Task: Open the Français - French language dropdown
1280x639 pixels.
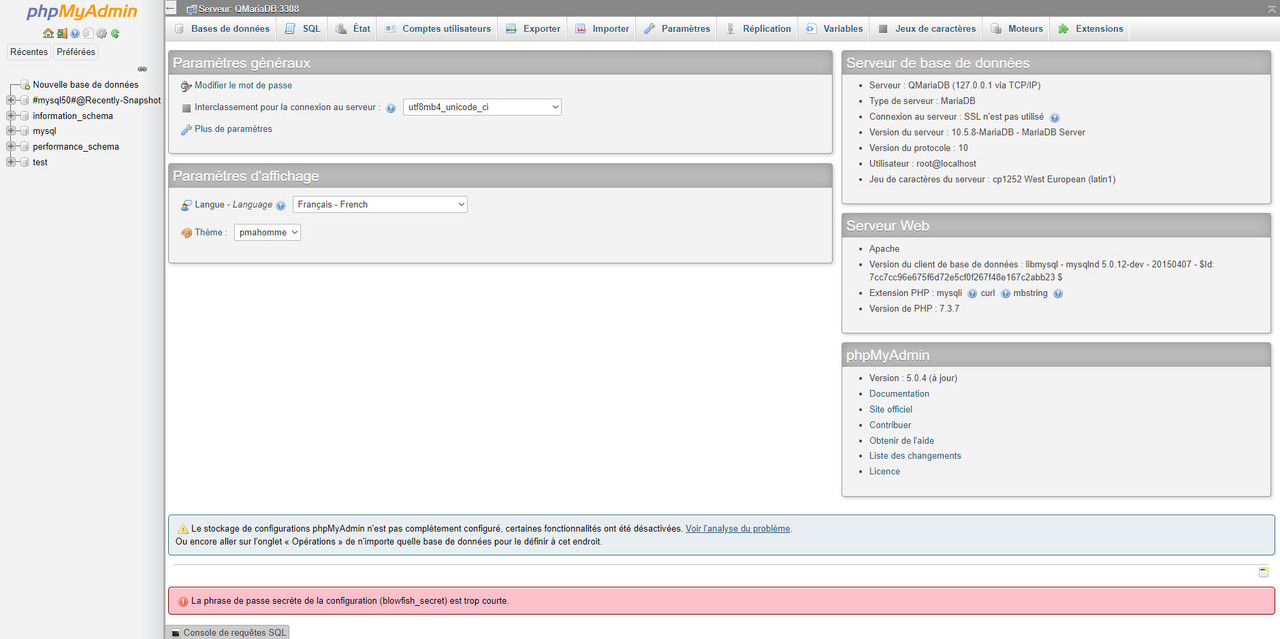Action: (380, 204)
